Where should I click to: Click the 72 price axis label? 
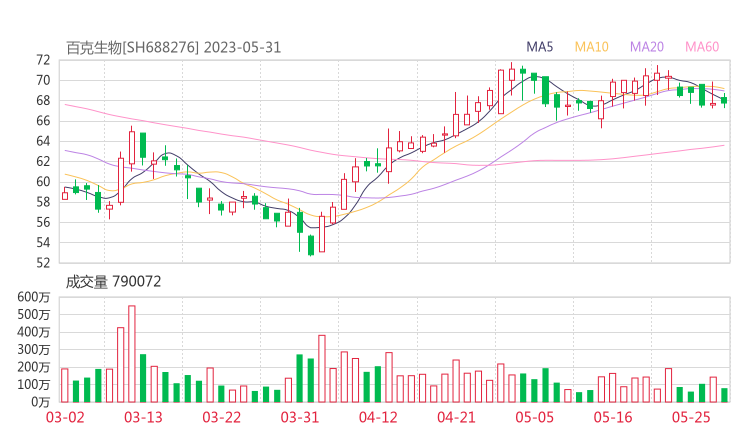click(x=43, y=60)
